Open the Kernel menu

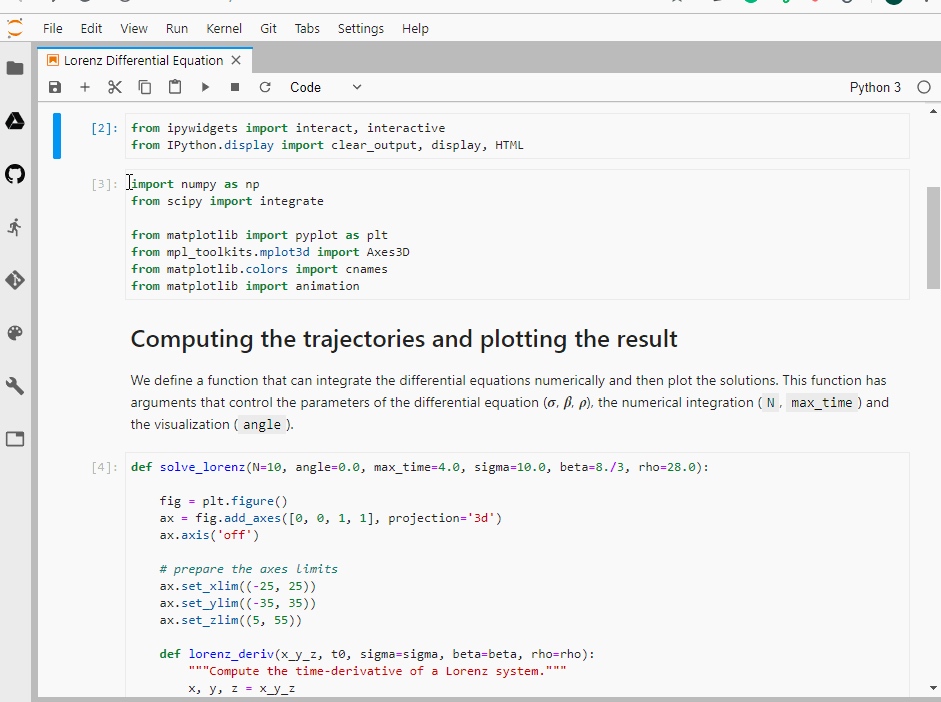pyautogui.click(x=224, y=28)
